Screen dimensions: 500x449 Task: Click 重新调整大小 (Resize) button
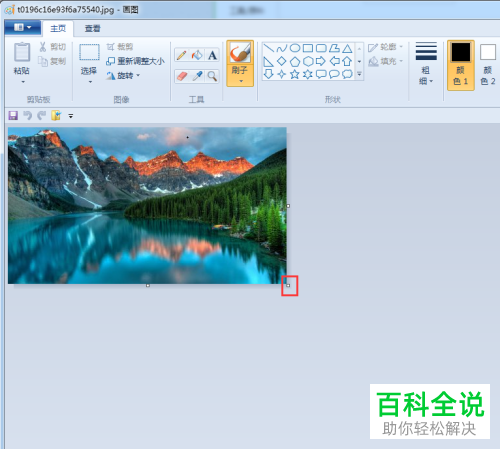point(135,61)
